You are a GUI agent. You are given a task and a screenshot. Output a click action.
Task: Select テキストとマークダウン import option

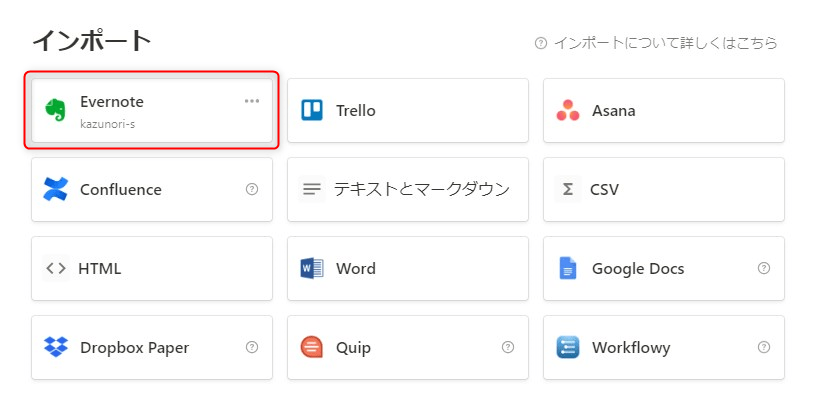point(422,189)
